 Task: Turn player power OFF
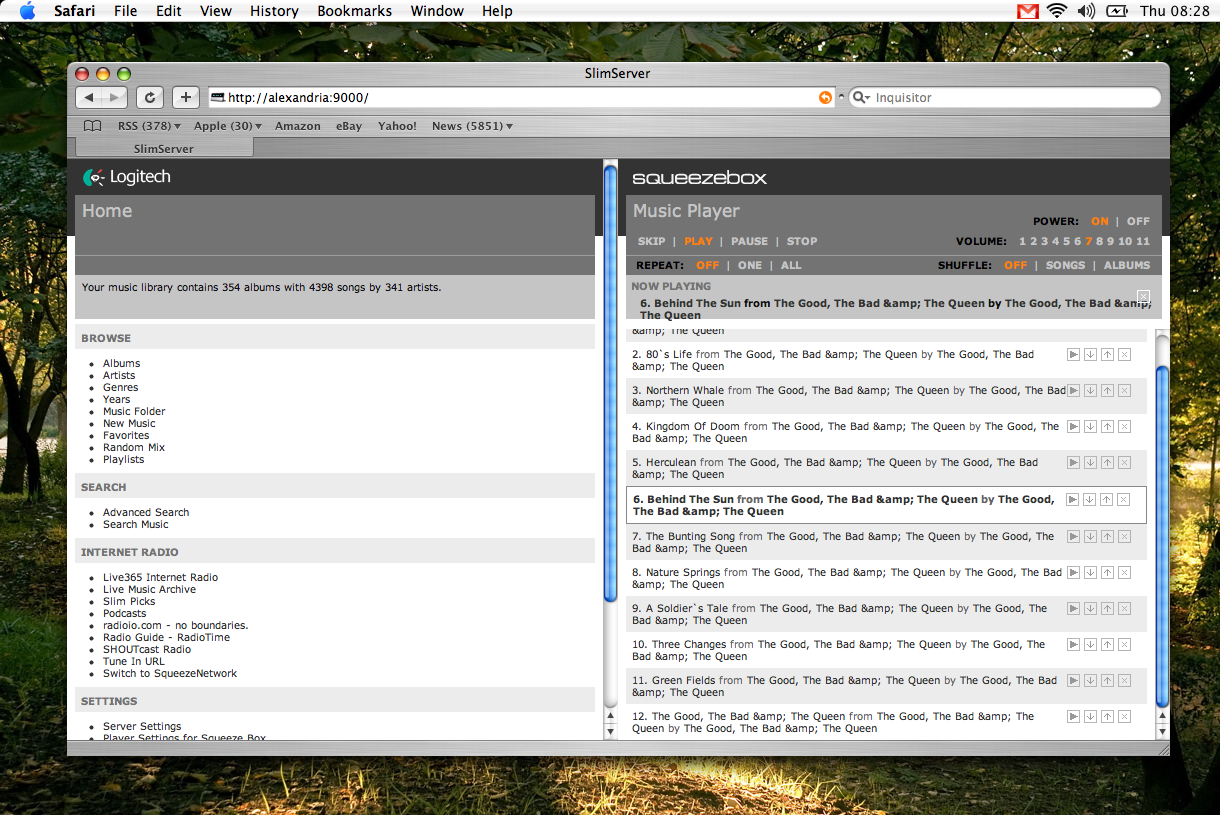pos(1138,222)
